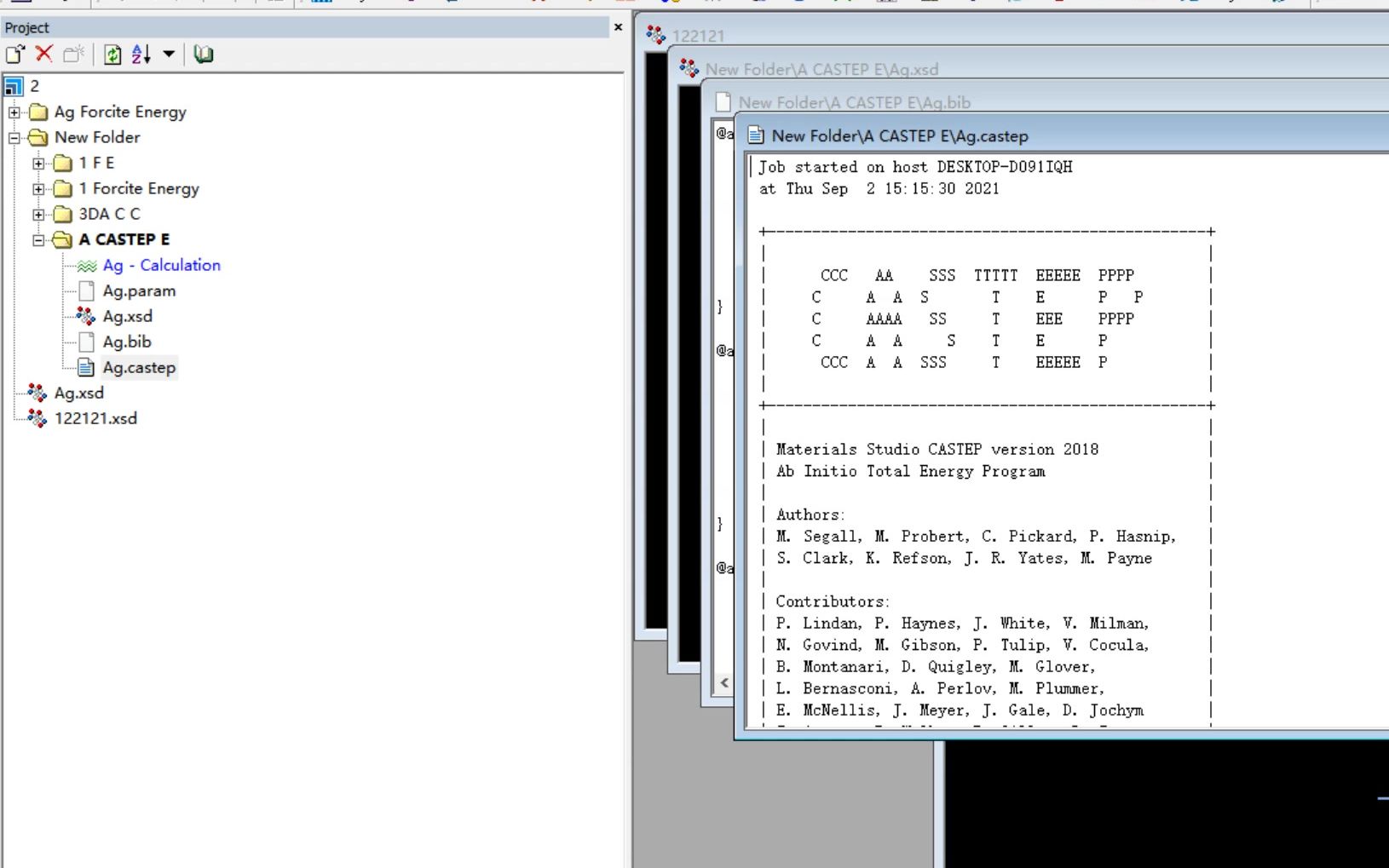Select the Ag.param file

[139, 290]
